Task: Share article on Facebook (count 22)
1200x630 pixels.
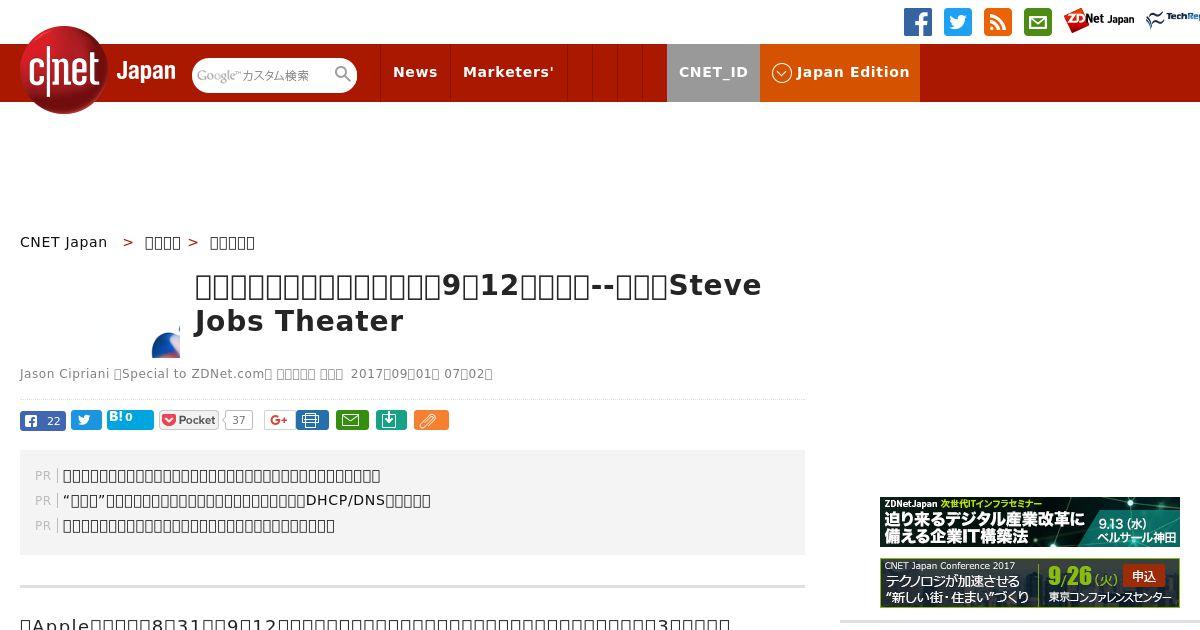Action: pos(43,420)
